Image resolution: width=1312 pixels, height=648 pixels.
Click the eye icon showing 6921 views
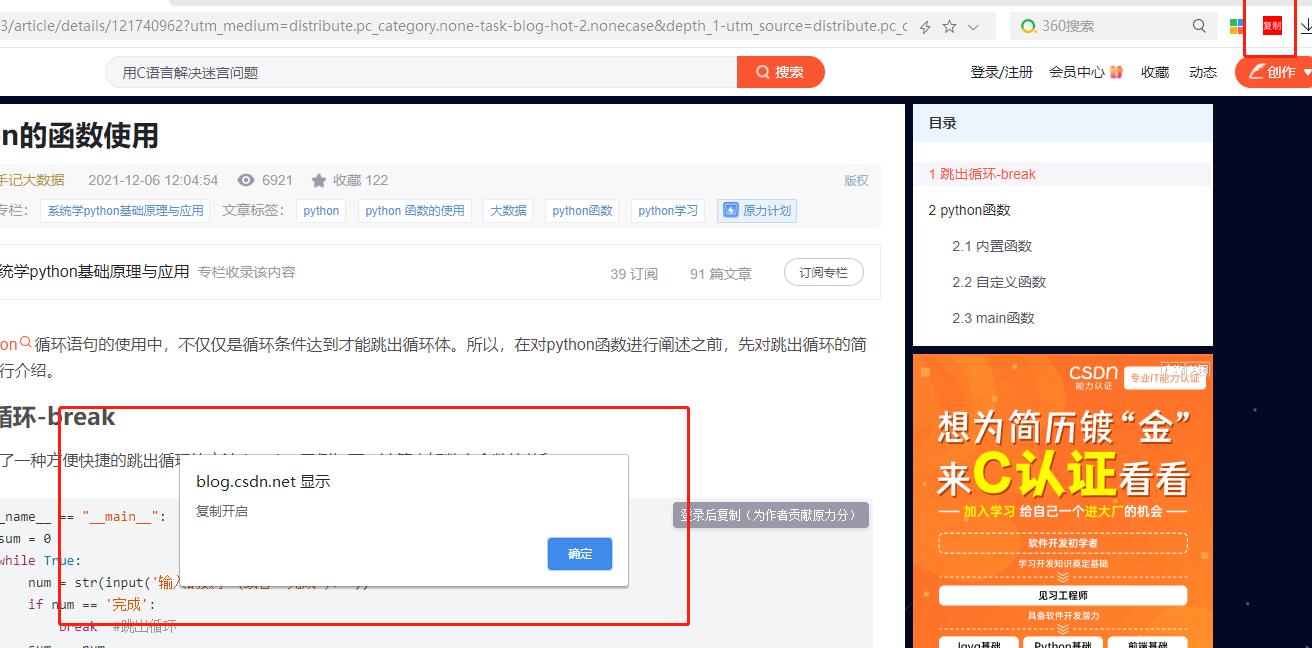246,180
